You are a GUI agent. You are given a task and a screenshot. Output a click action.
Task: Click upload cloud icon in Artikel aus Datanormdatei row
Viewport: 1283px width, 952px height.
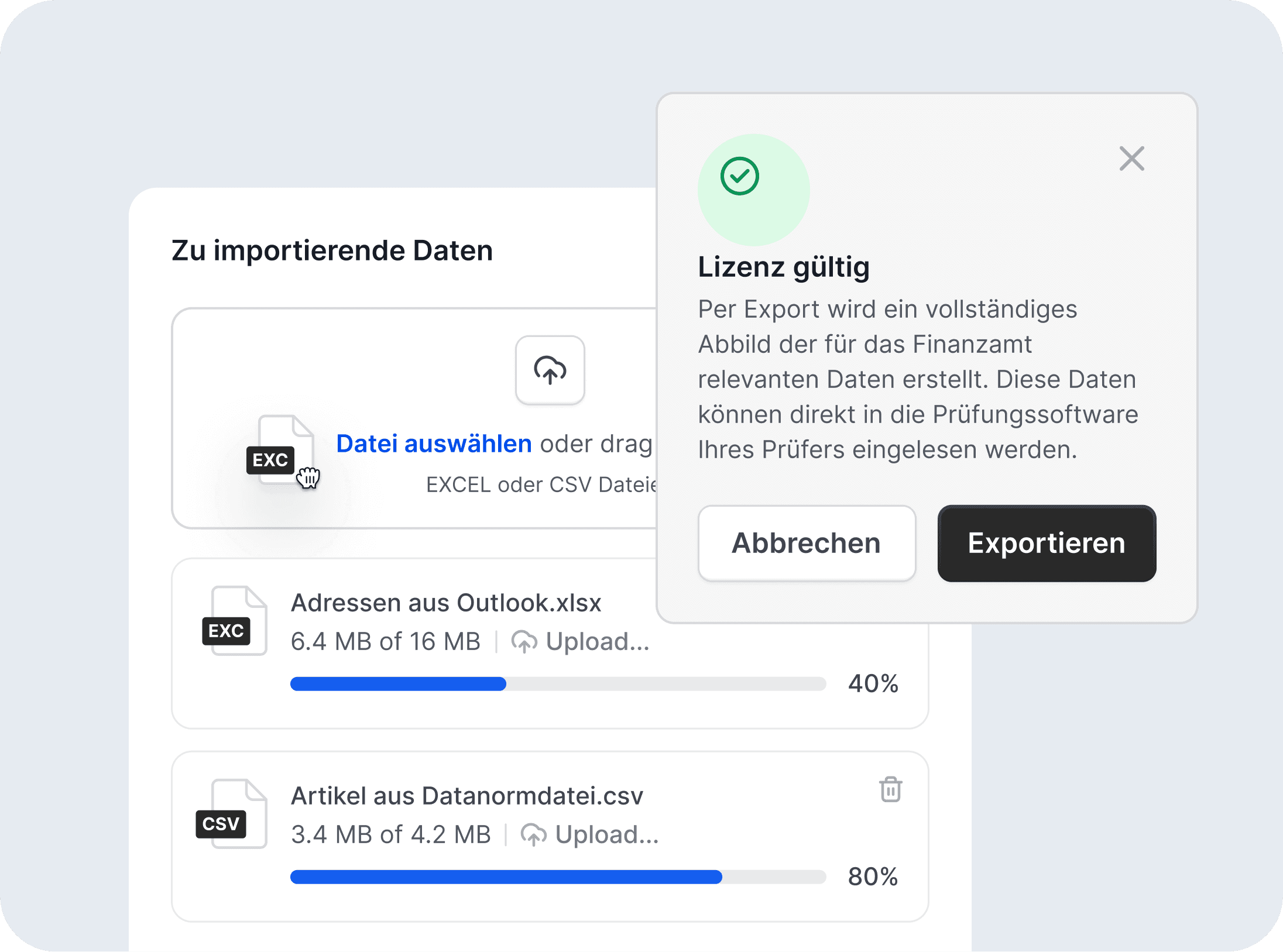click(x=533, y=835)
